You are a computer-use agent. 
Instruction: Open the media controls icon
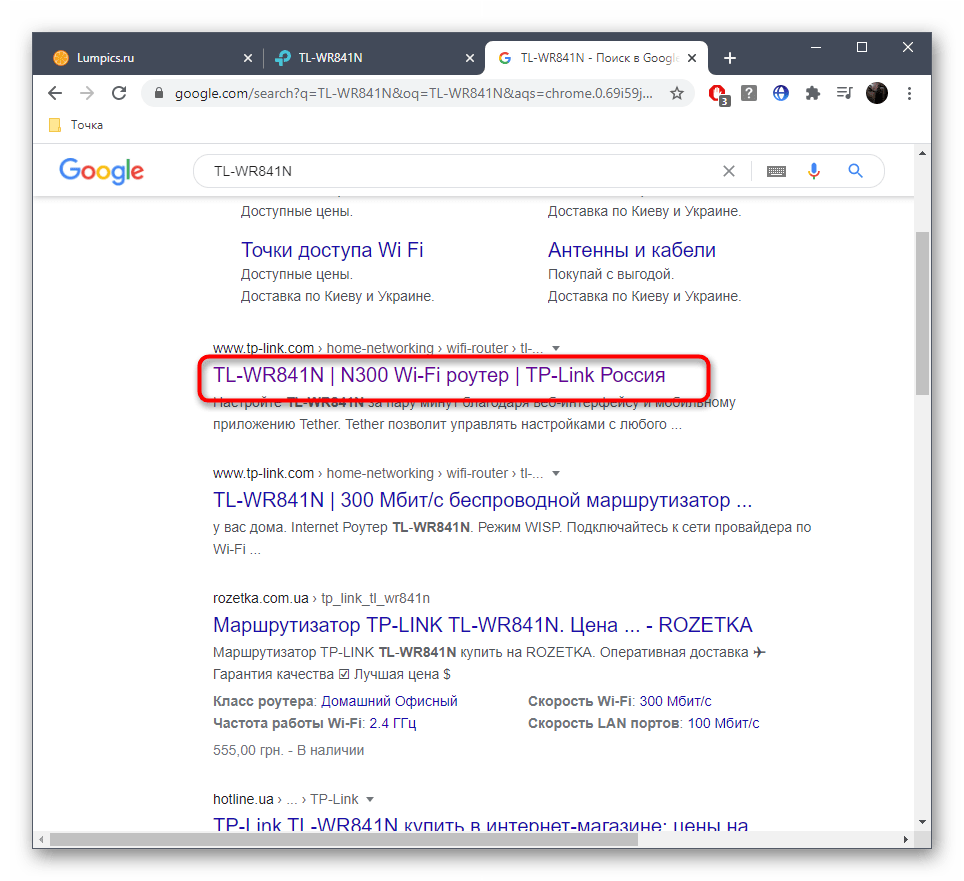(845, 93)
